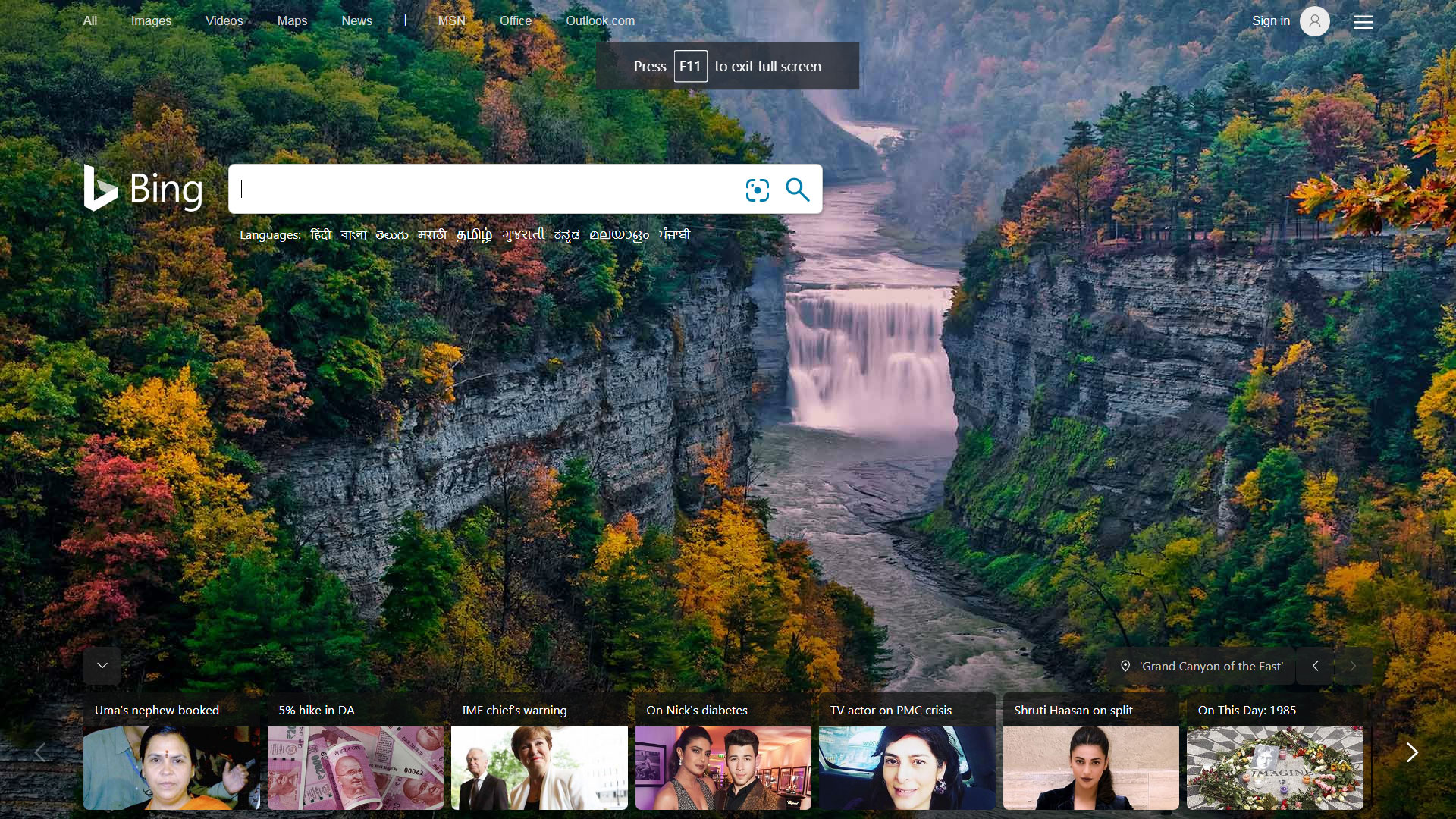Choose Telugu language option
Viewport: 1456px width, 819px height.
[392, 235]
